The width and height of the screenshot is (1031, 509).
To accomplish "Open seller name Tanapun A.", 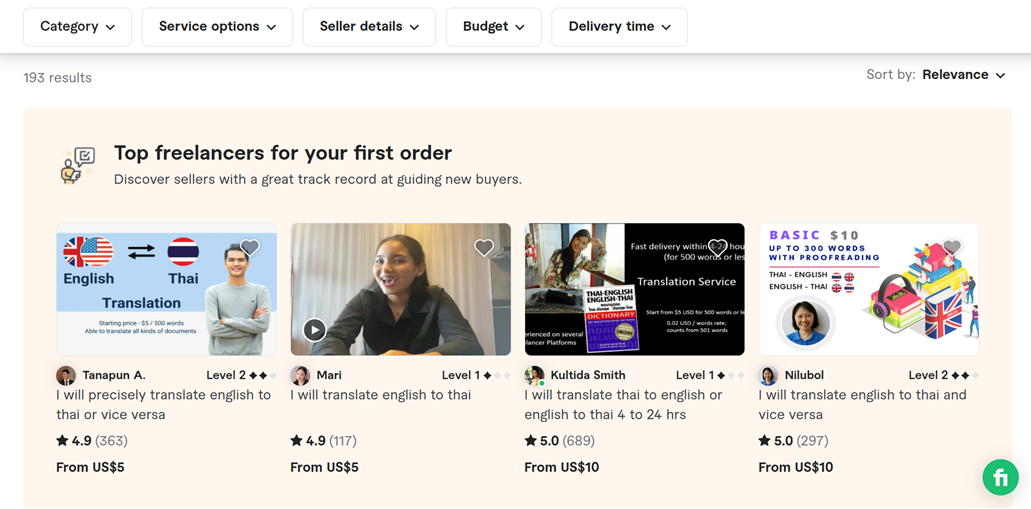I will (114, 376).
